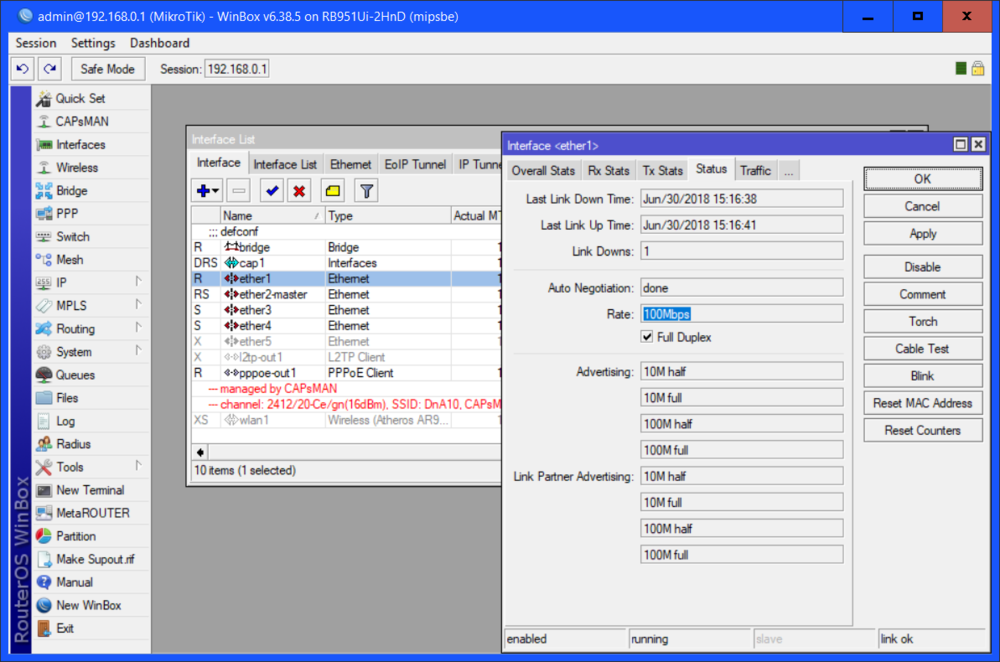This screenshot has width=1000, height=662.
Task: Switch to Ethernet tab in Interface List
Action: click(x=350, y=165)
